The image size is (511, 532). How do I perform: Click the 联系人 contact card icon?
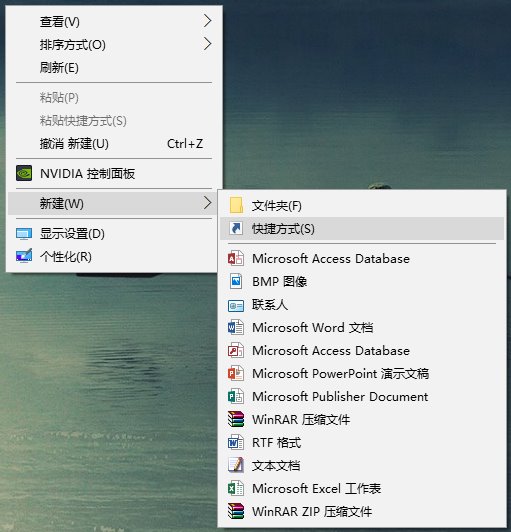[x=236, y=306]
